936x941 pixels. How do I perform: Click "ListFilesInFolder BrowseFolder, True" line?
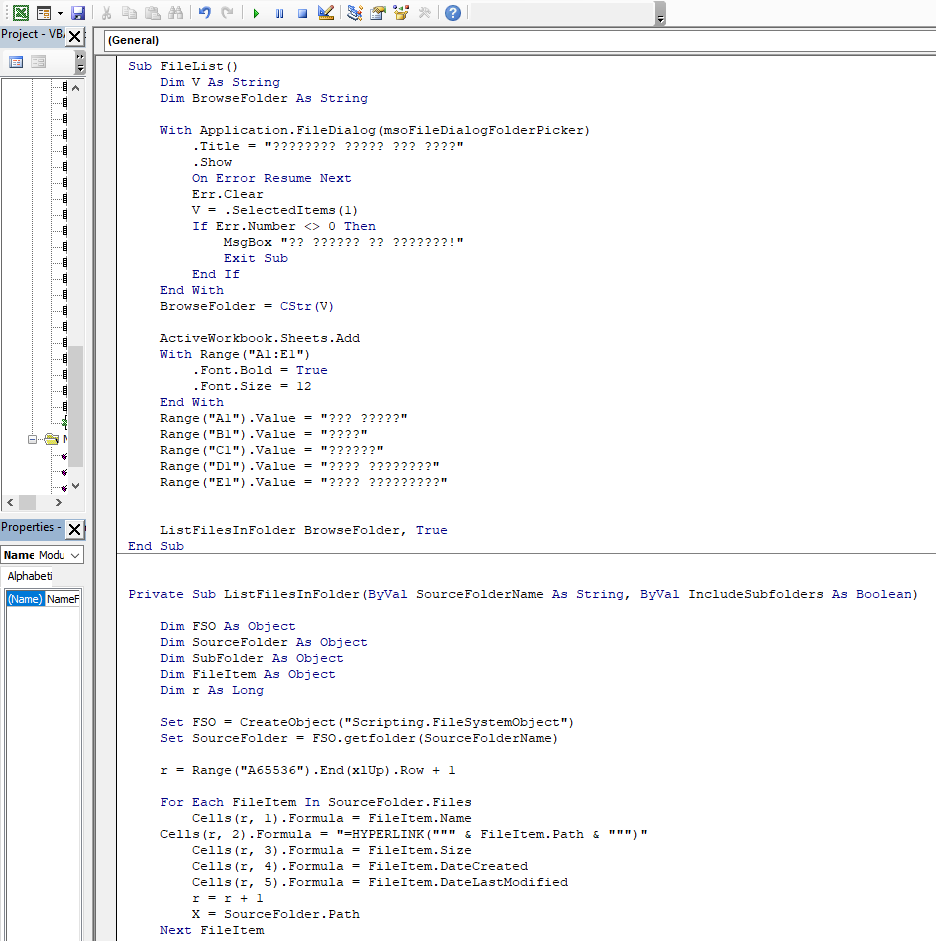point(303,530)
